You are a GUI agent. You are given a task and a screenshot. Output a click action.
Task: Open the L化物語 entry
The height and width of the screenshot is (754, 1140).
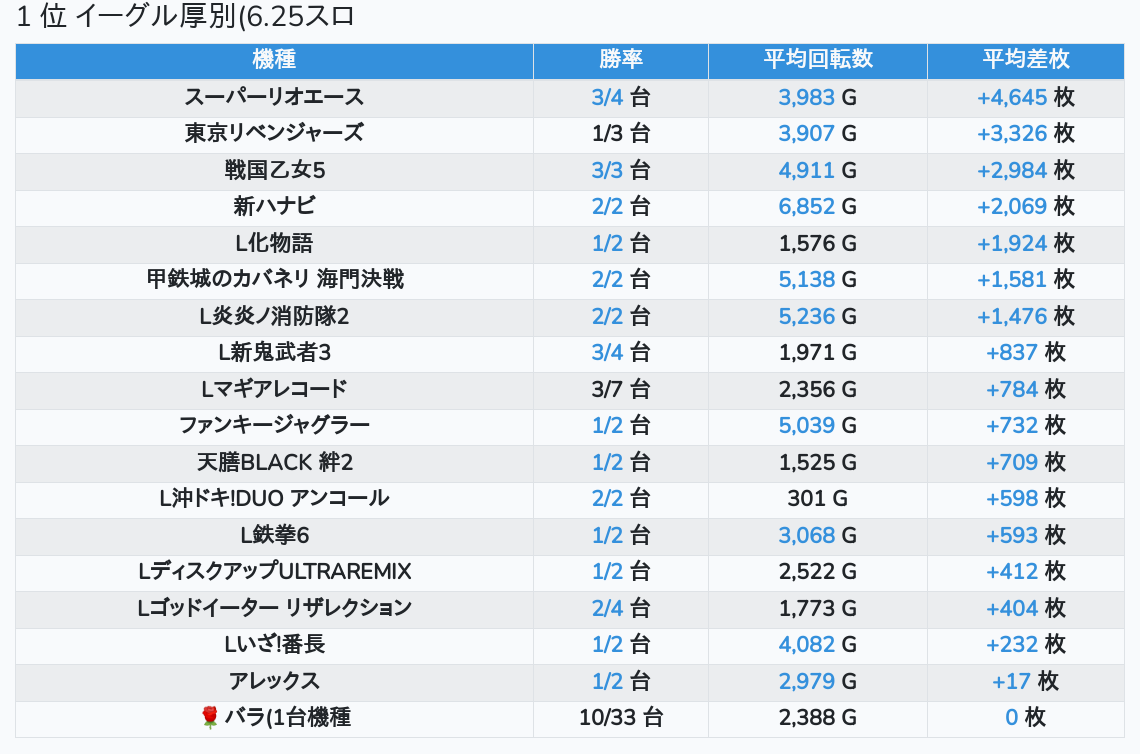coord(274,243)
